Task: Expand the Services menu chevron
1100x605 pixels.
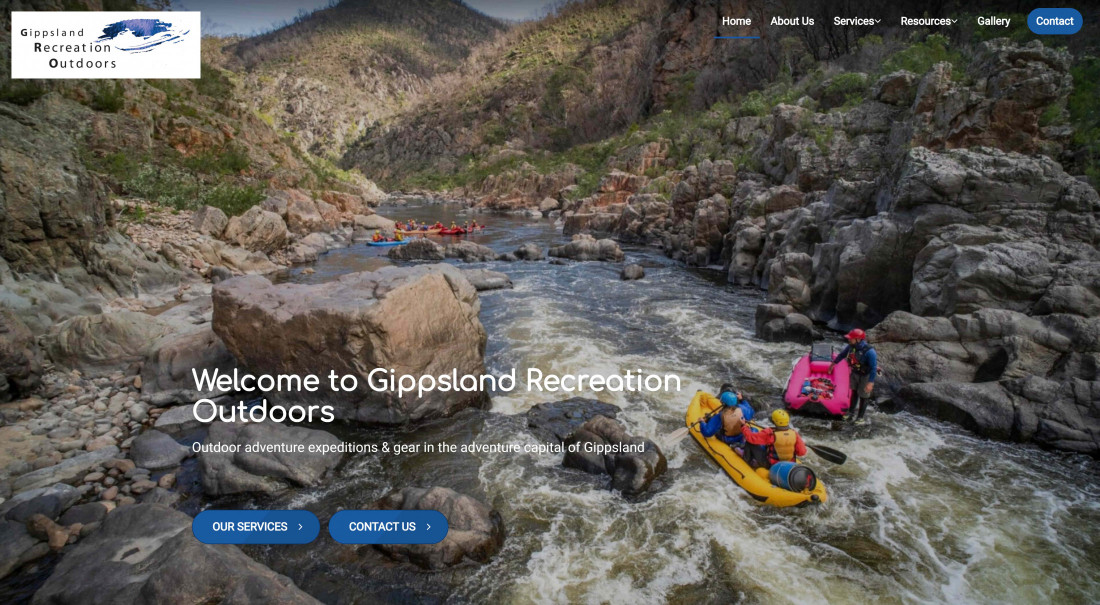Action: click(878, 22)
